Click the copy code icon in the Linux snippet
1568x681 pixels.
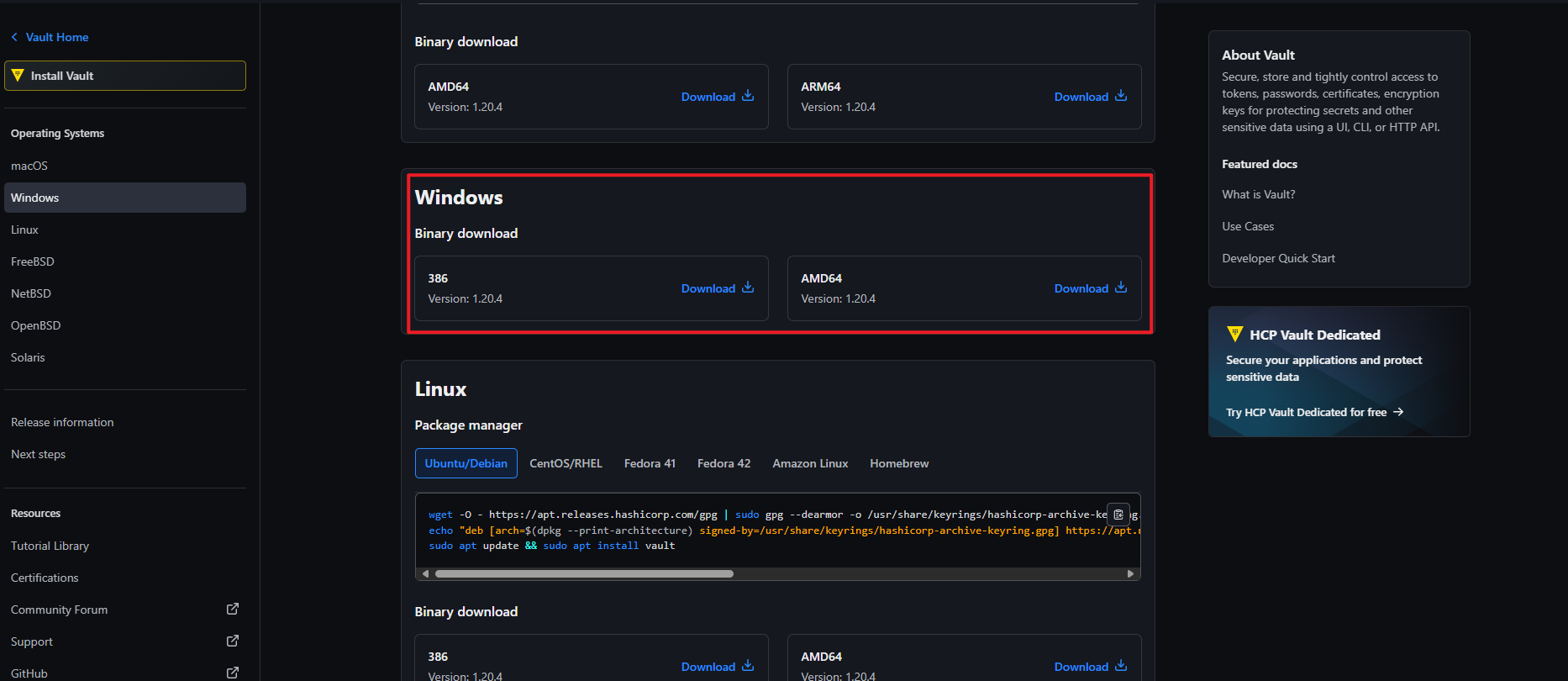[x=1118, y=515]
